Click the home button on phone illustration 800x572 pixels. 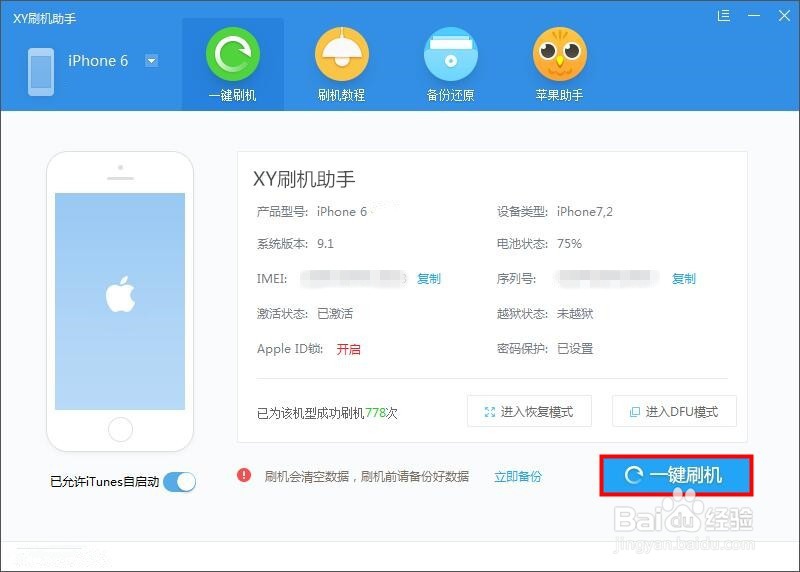point(120,430)
